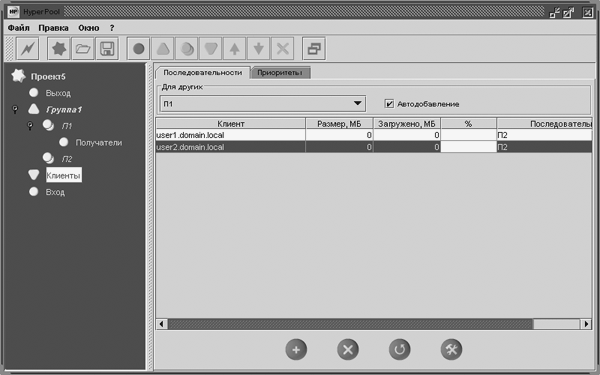The image size is (600, 375).
Task: Toggle the Автодобавление checkbox
Action: click(389, 104)
